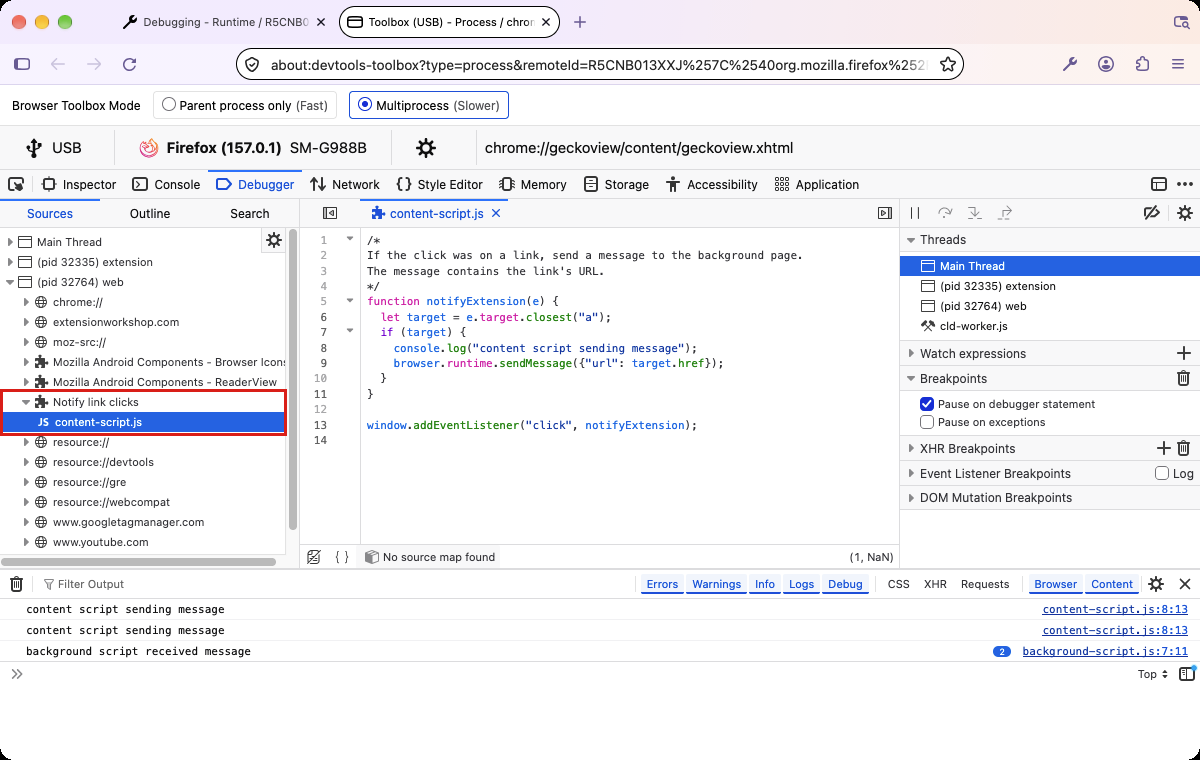
Task: Toggle the Errors console filter
Action: (662, 584)
